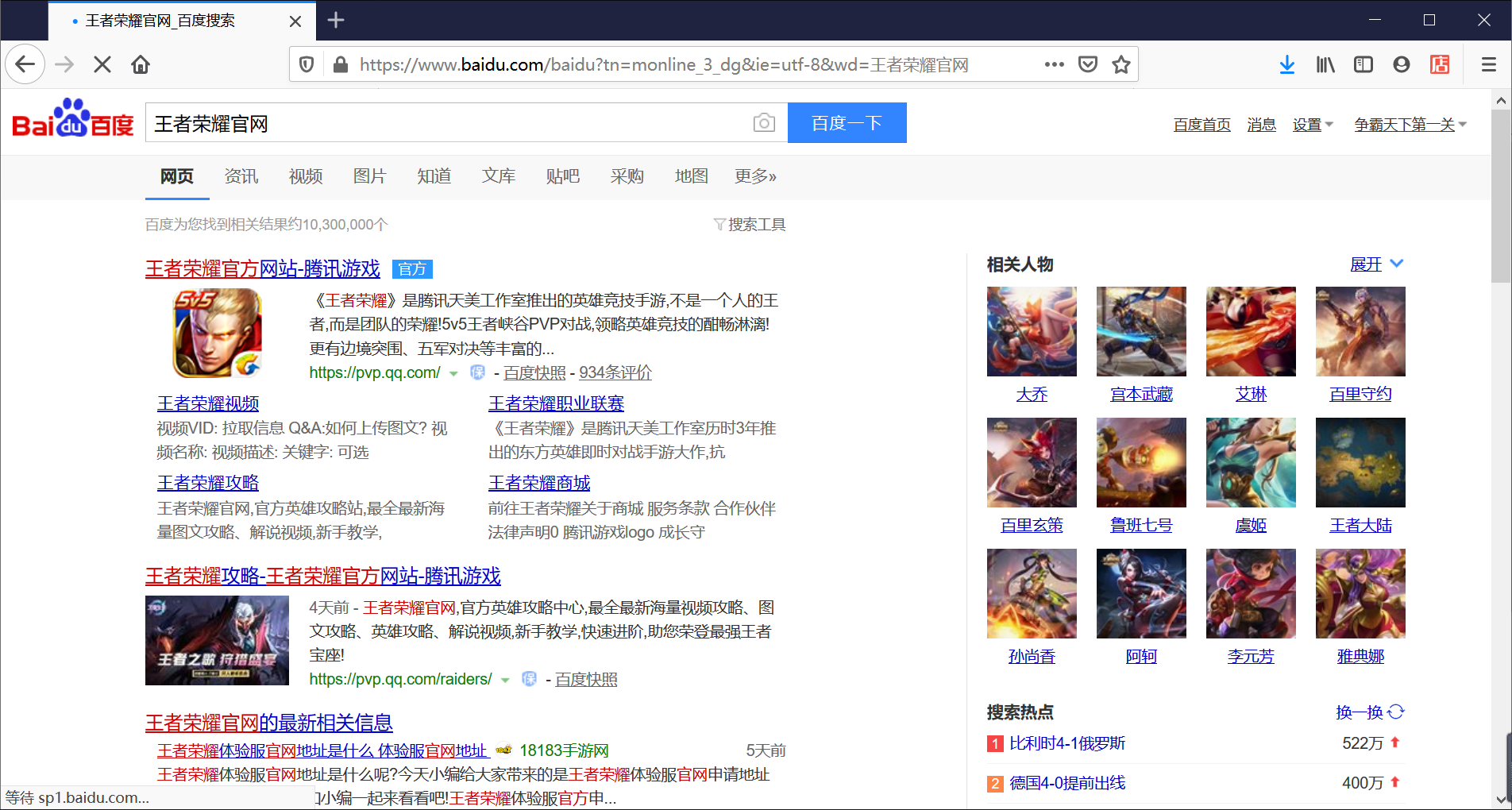Open the 地图 tab
Screen dimensions: 1512x810
692,176
